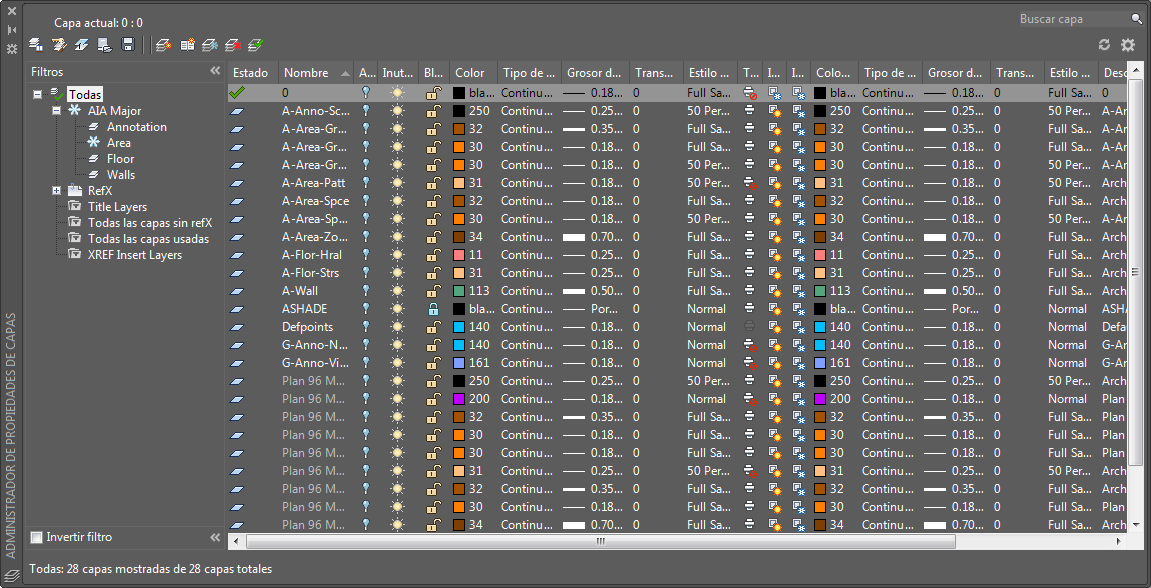
Task: Lock the A-Area-Spce layer padlock
Action: click(434, 201)
